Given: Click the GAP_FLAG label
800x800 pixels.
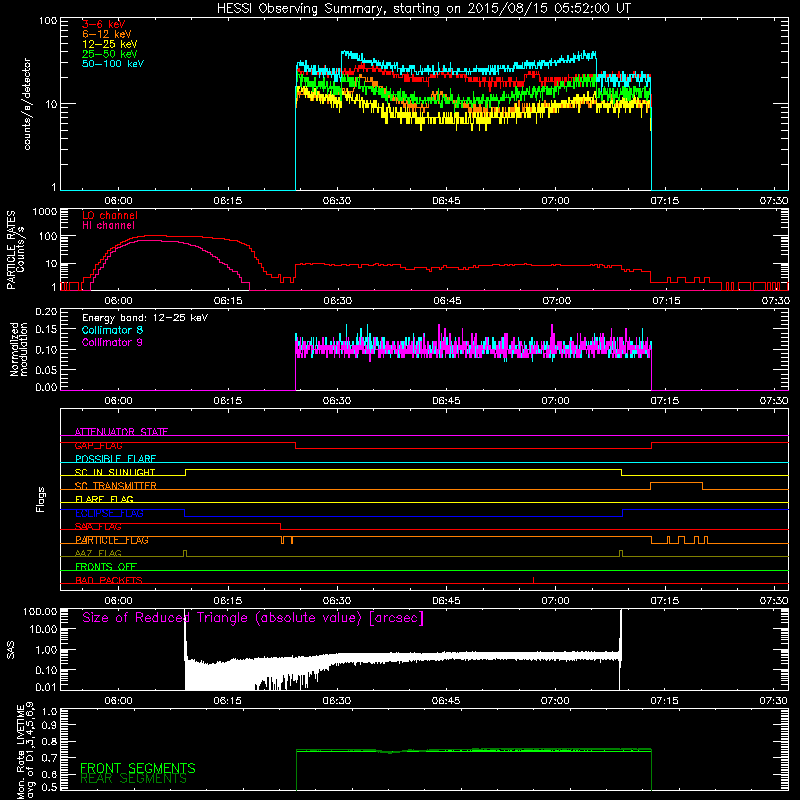Looking at the screenshot, I should click(x=98, y=445).
